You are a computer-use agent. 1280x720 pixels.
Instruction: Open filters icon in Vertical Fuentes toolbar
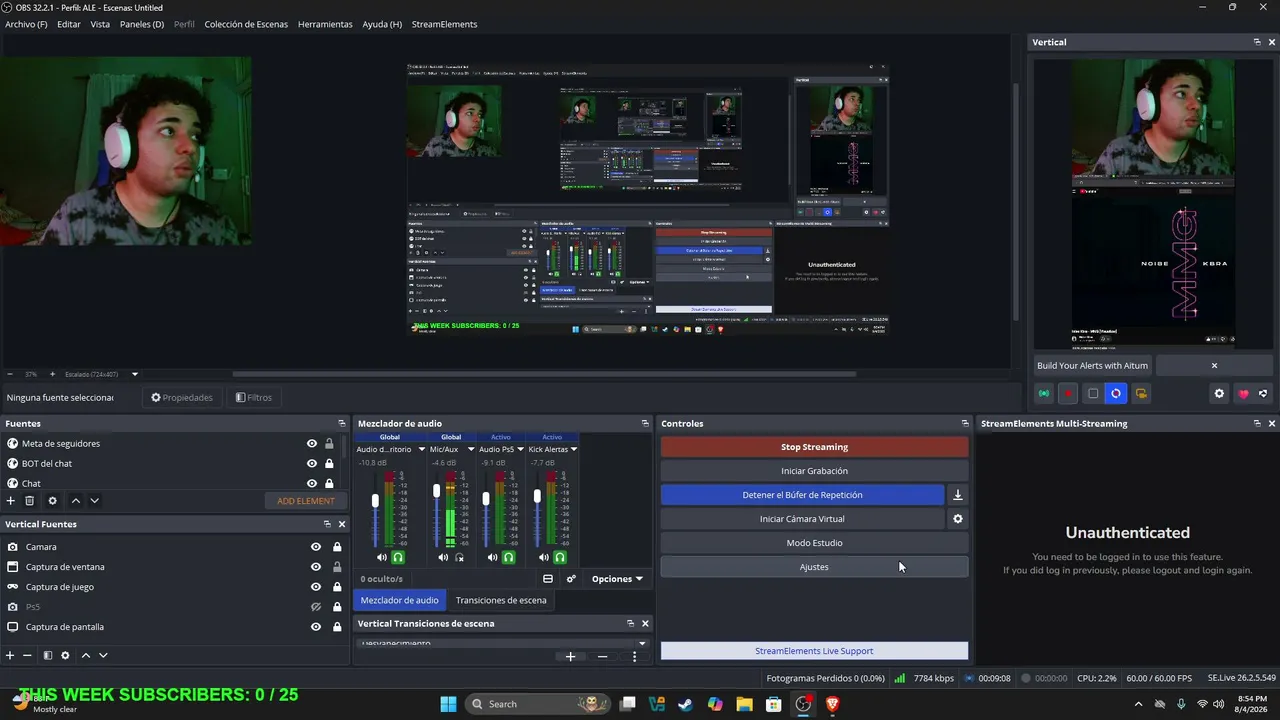[47, 655]
